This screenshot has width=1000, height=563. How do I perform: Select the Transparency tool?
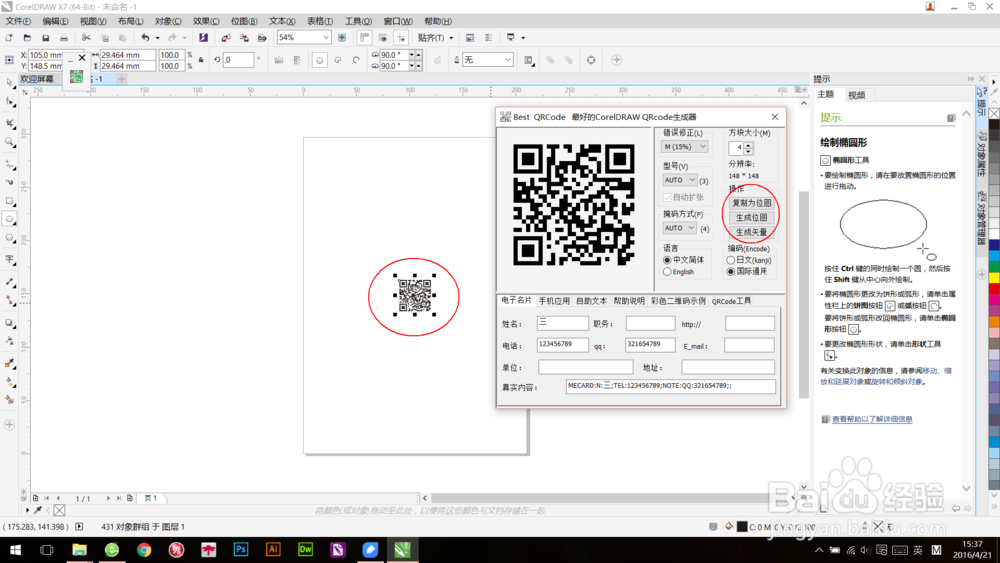pos(10,341)
